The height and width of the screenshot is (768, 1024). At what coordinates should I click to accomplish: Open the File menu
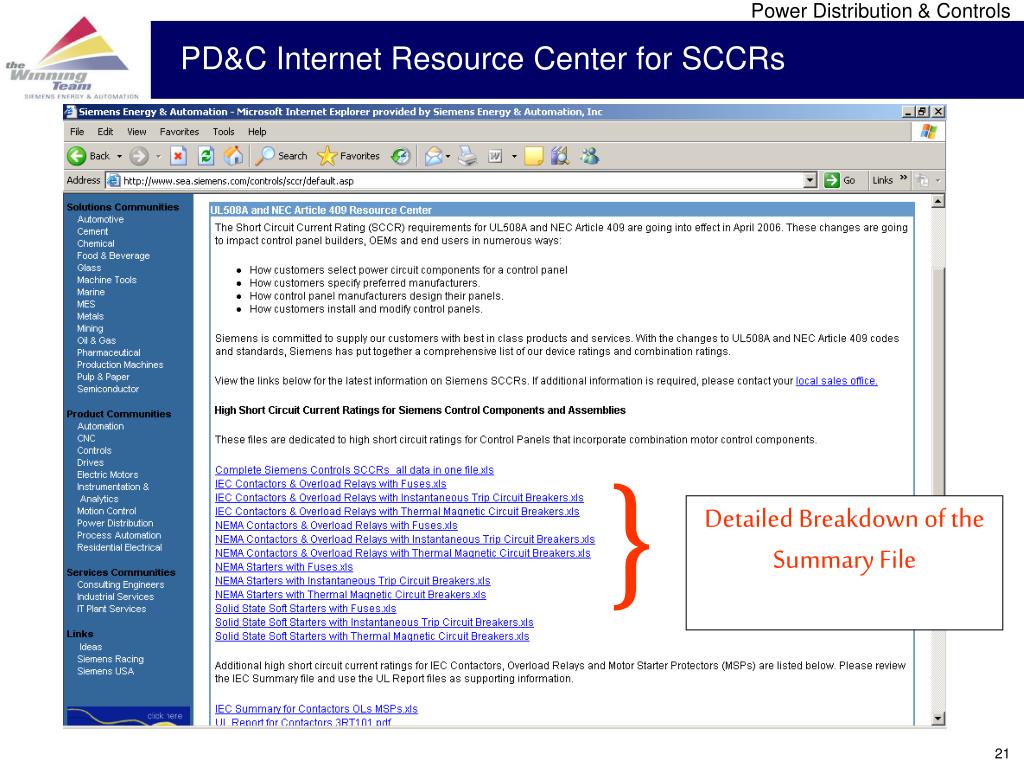[x=77, y=132]
